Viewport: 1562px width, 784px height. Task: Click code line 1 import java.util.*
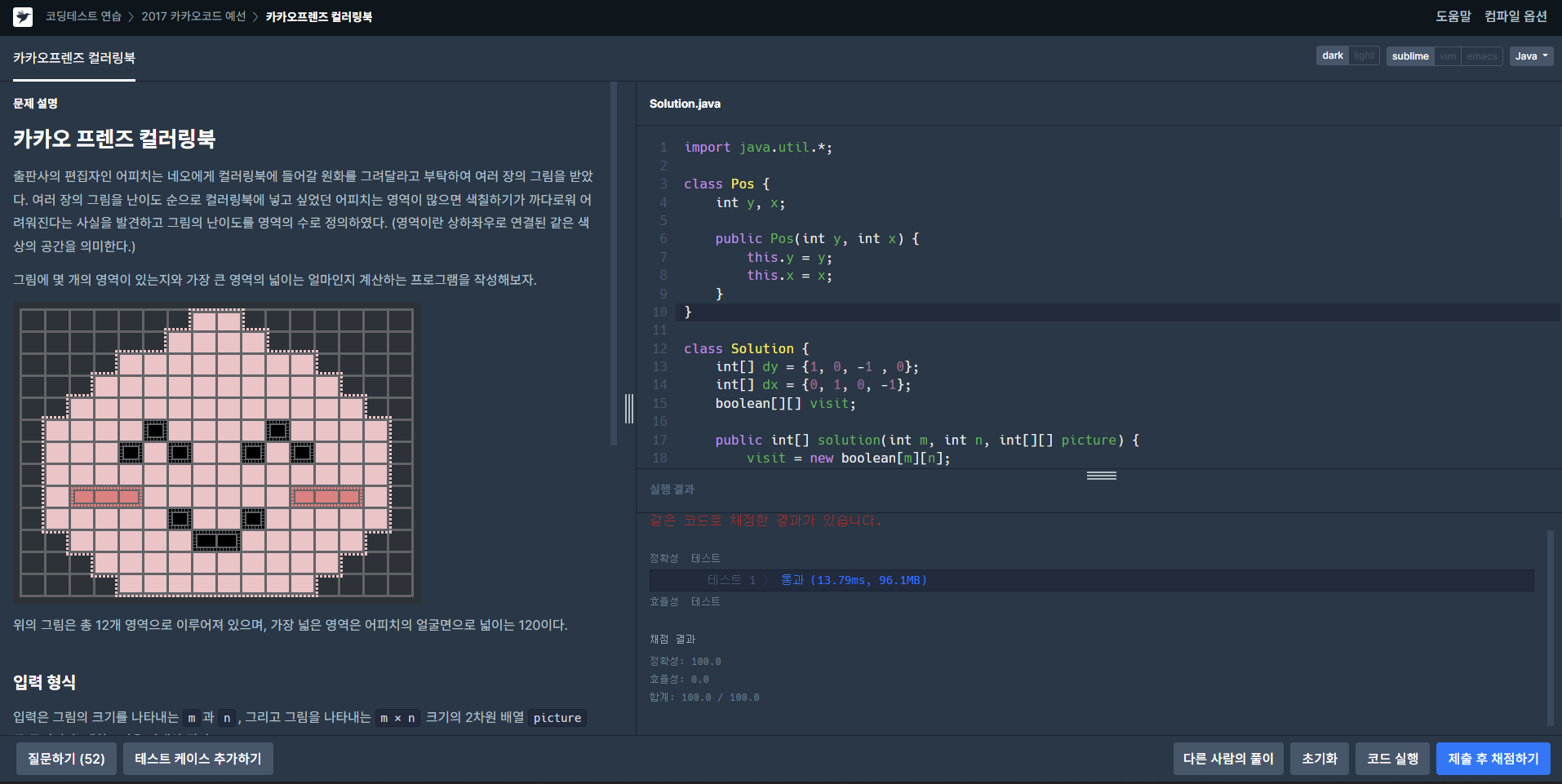coord(758,148)
